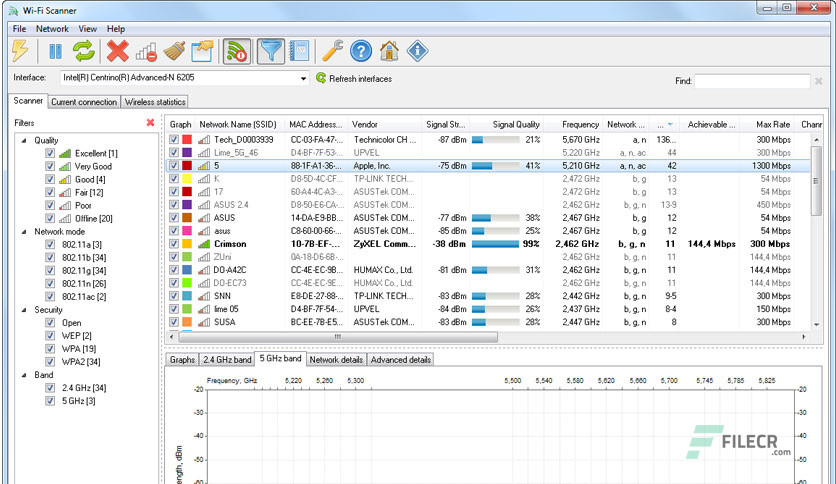The height and width of the screenshot is (484, 836).
Task: Click in the Find search field
Action: coord(752,81)
